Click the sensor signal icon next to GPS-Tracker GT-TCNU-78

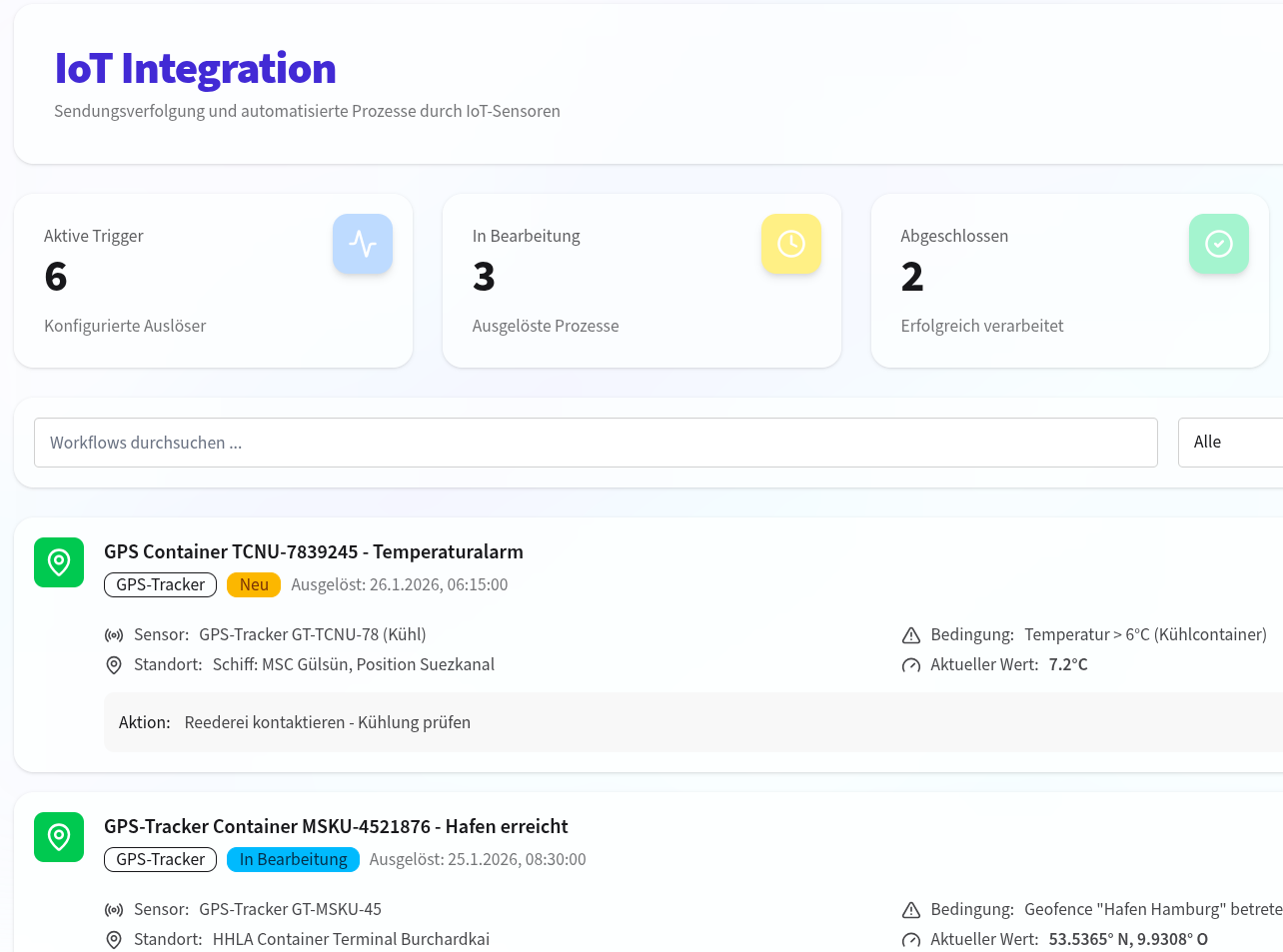113,634
